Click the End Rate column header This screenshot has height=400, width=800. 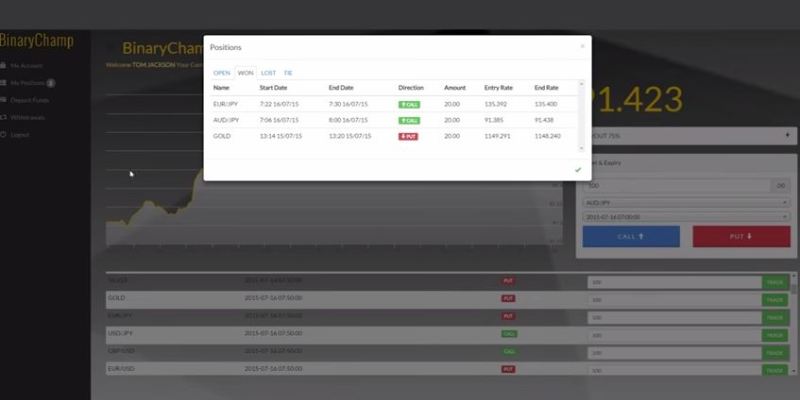click(x=546, y=88)
